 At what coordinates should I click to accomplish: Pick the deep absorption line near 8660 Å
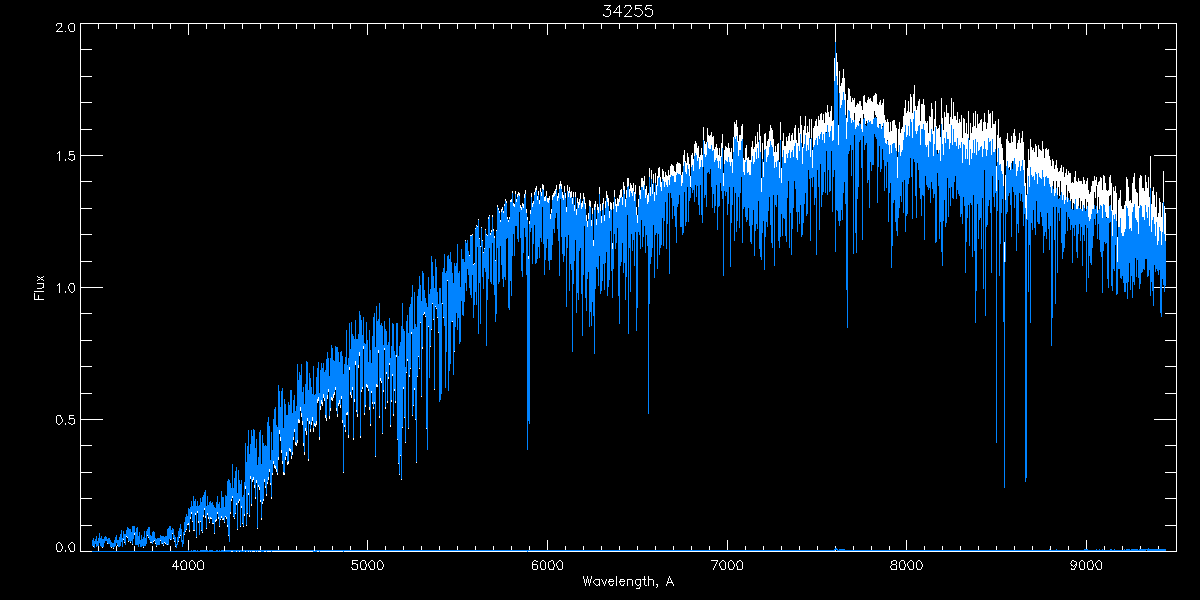point(1026,481)
